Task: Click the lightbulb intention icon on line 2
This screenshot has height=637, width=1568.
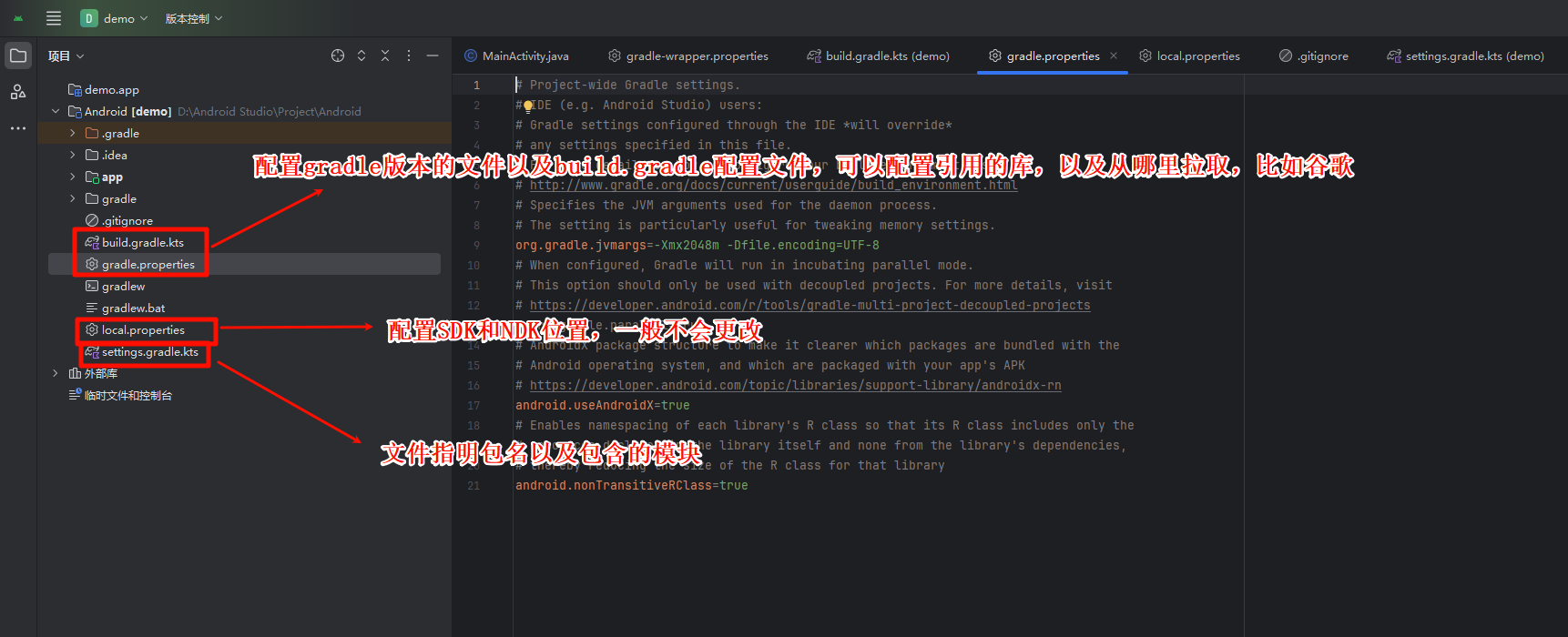Action: [528, 106]
